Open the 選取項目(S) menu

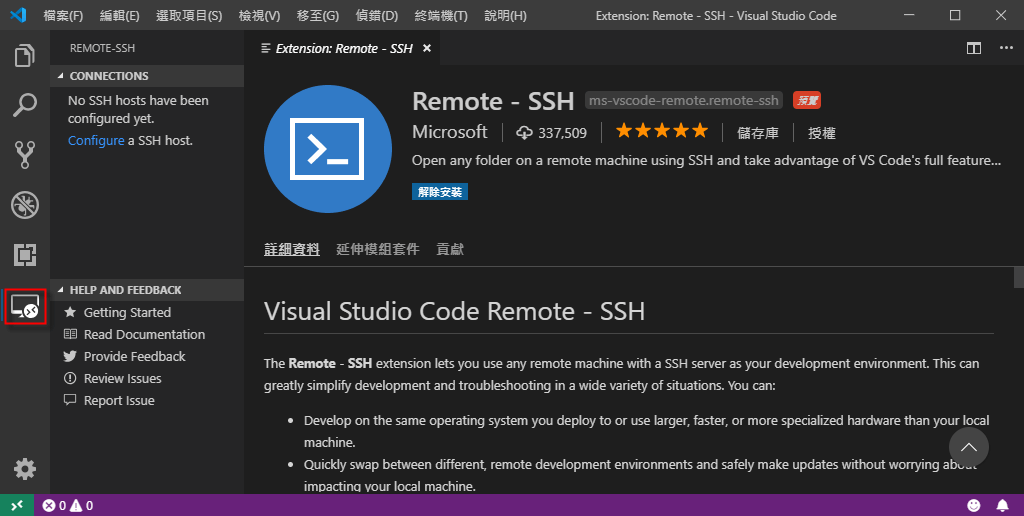pos(189,16)
